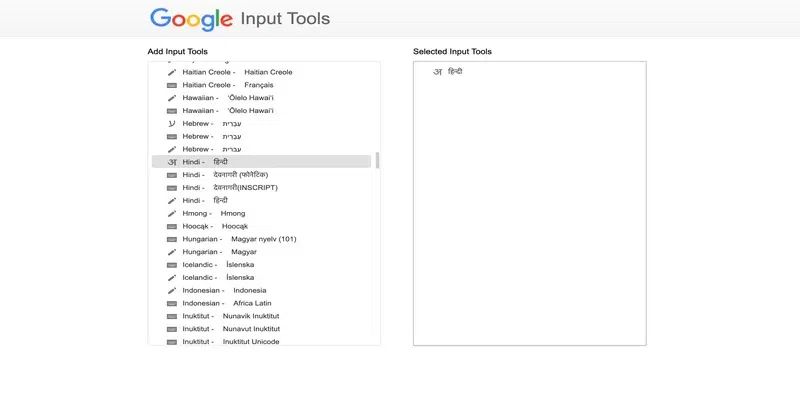Click the Indonesian Indonesia pencil icon

click(172, 290)
